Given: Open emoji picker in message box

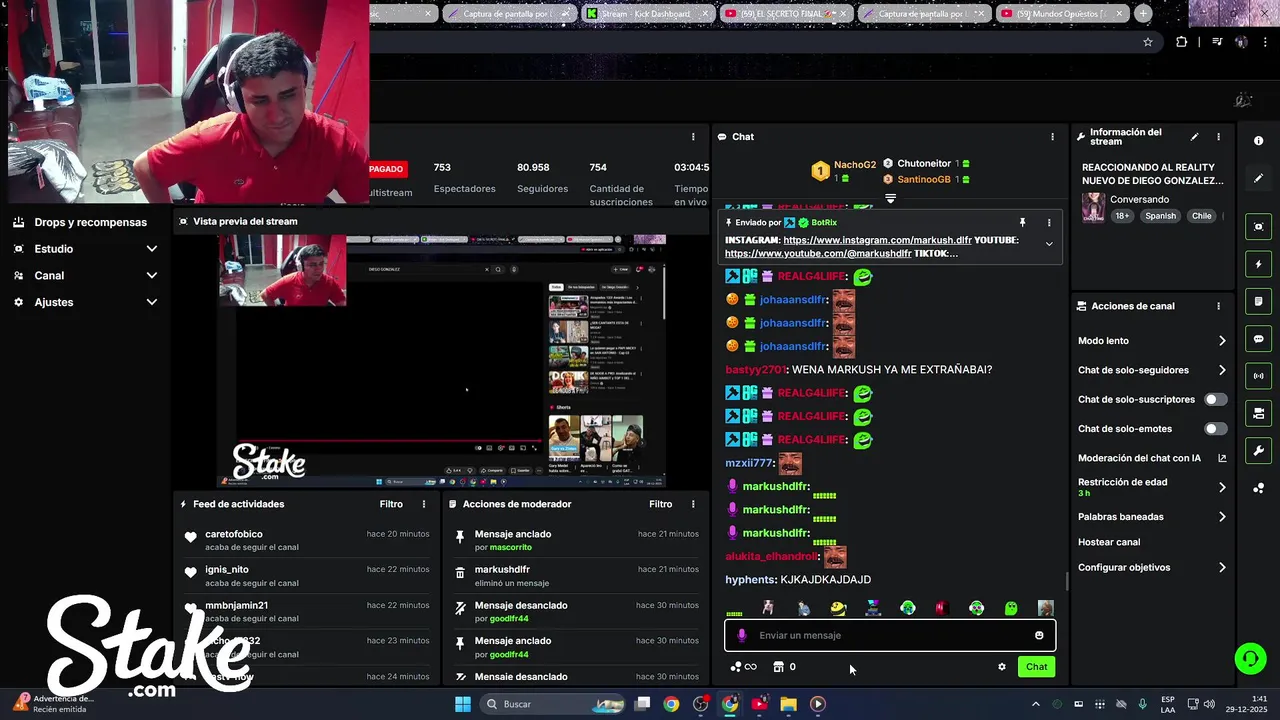Looking at the screenshot, I should pyautogui.click(x=1039, y=635).
